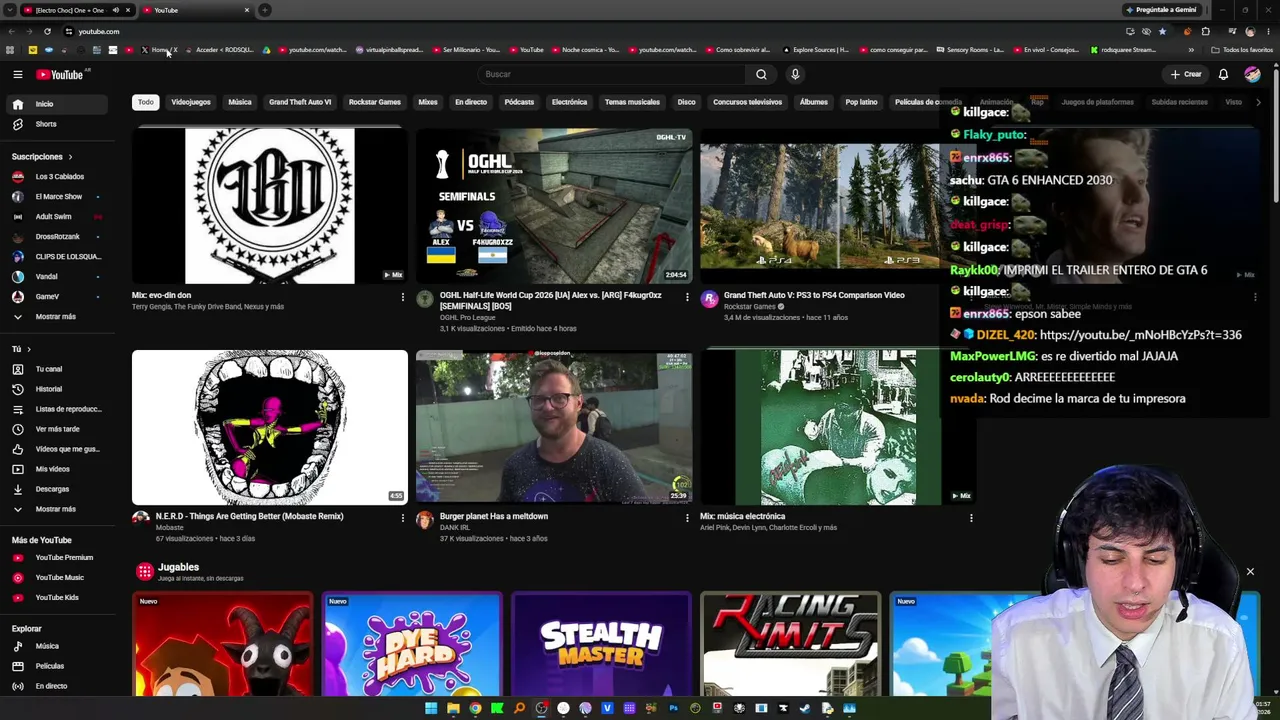
Task: Expand Mostrar más under Tú section
Action: coord(57,509)
